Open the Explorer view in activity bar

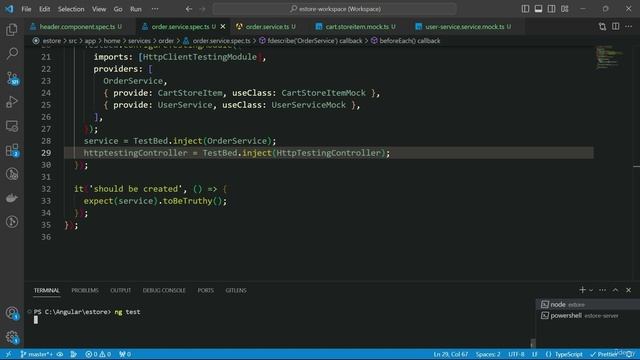pos(12,29)
